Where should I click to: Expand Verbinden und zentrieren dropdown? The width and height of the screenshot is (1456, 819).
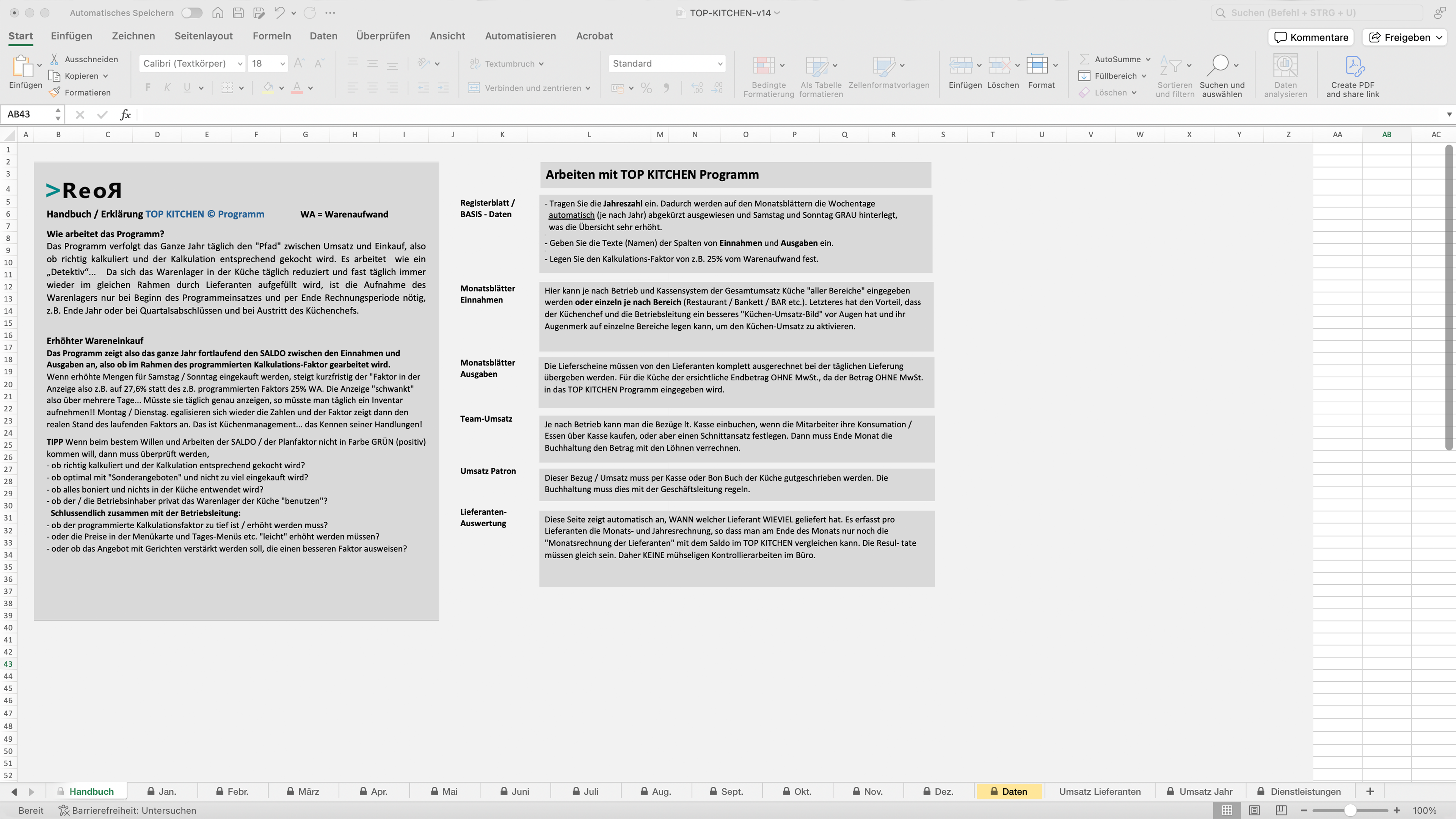coord(588,88)
